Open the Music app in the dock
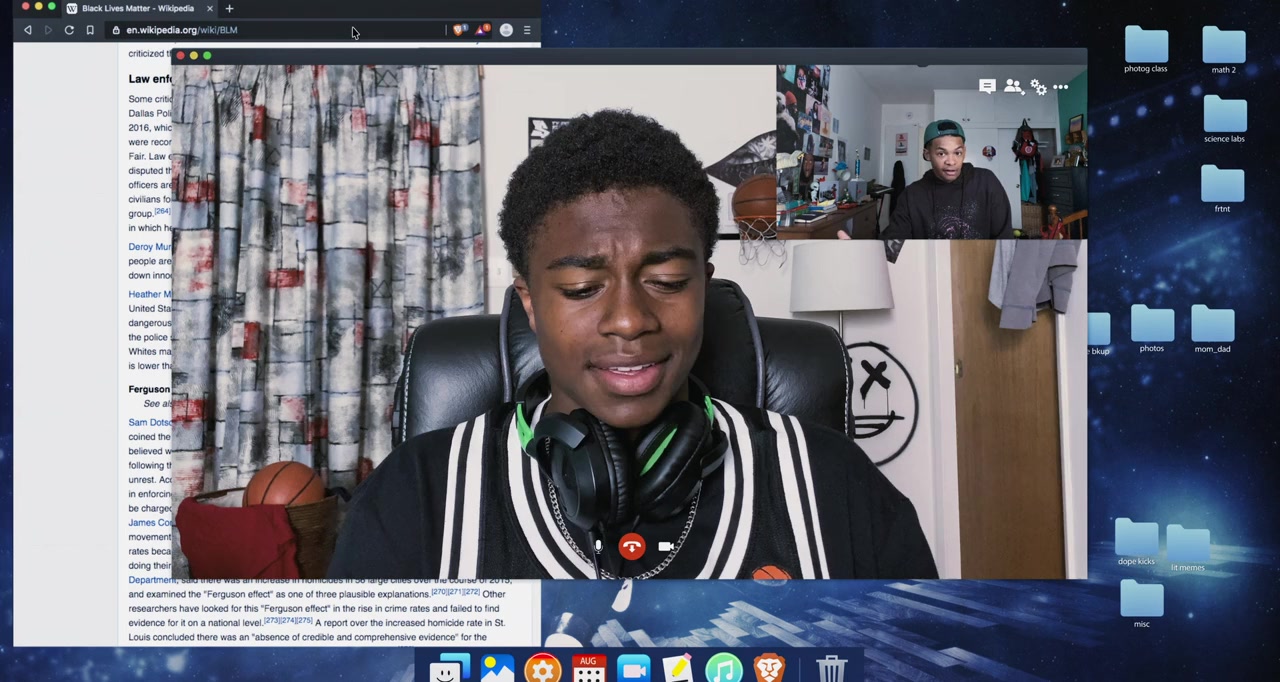The width and height of the screenshot is (1280, 682). 723,668
